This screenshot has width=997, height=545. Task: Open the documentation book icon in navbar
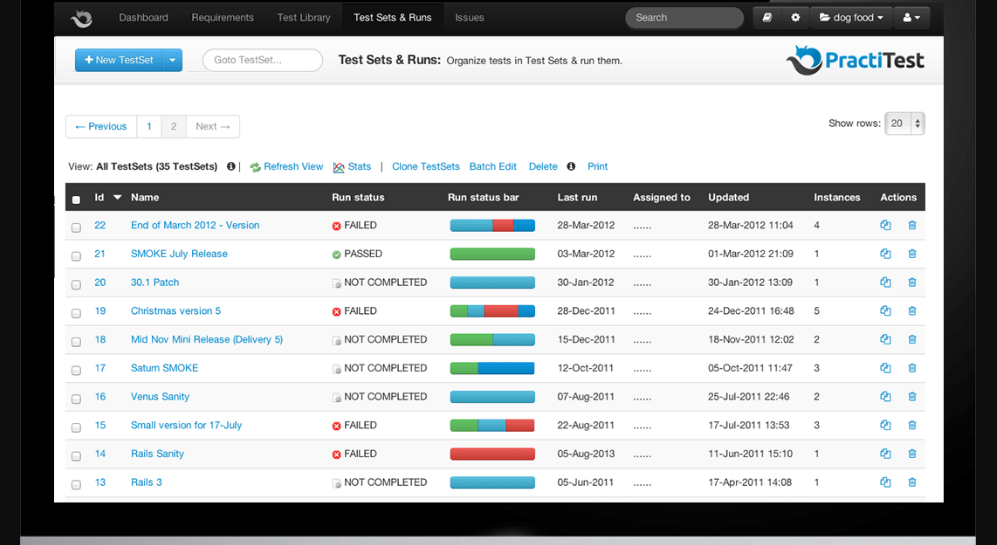[x=767, y=18]
